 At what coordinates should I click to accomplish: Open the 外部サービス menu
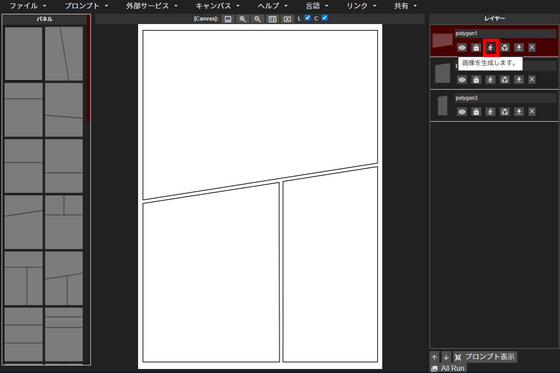click(151, 6)
